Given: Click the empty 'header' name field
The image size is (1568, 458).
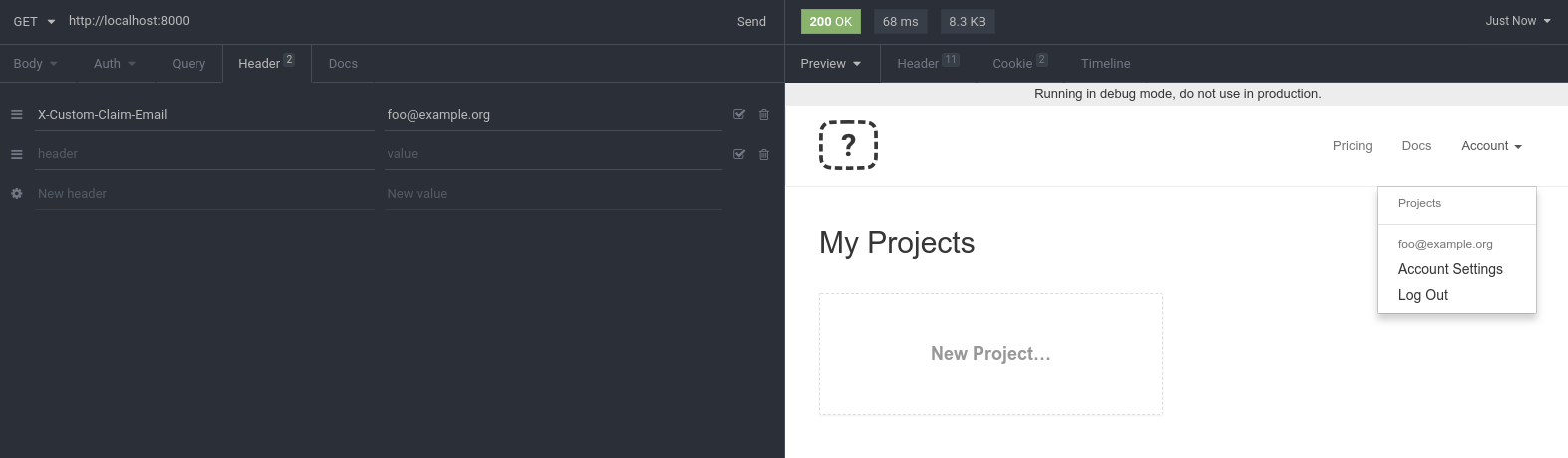Looking at the screenshot, I should click(204, 154).
